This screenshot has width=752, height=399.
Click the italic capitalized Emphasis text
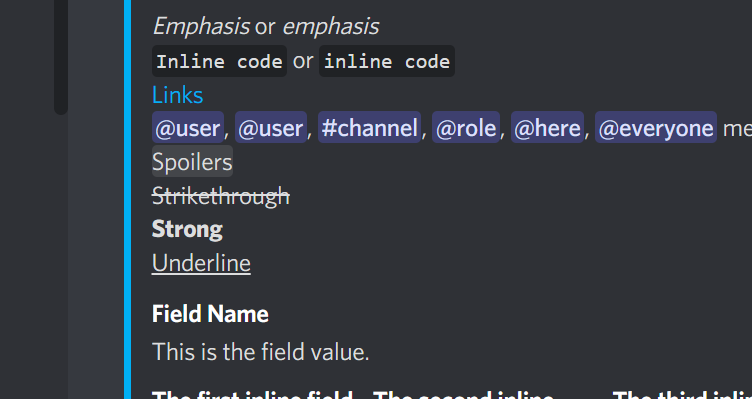point(201,26)
